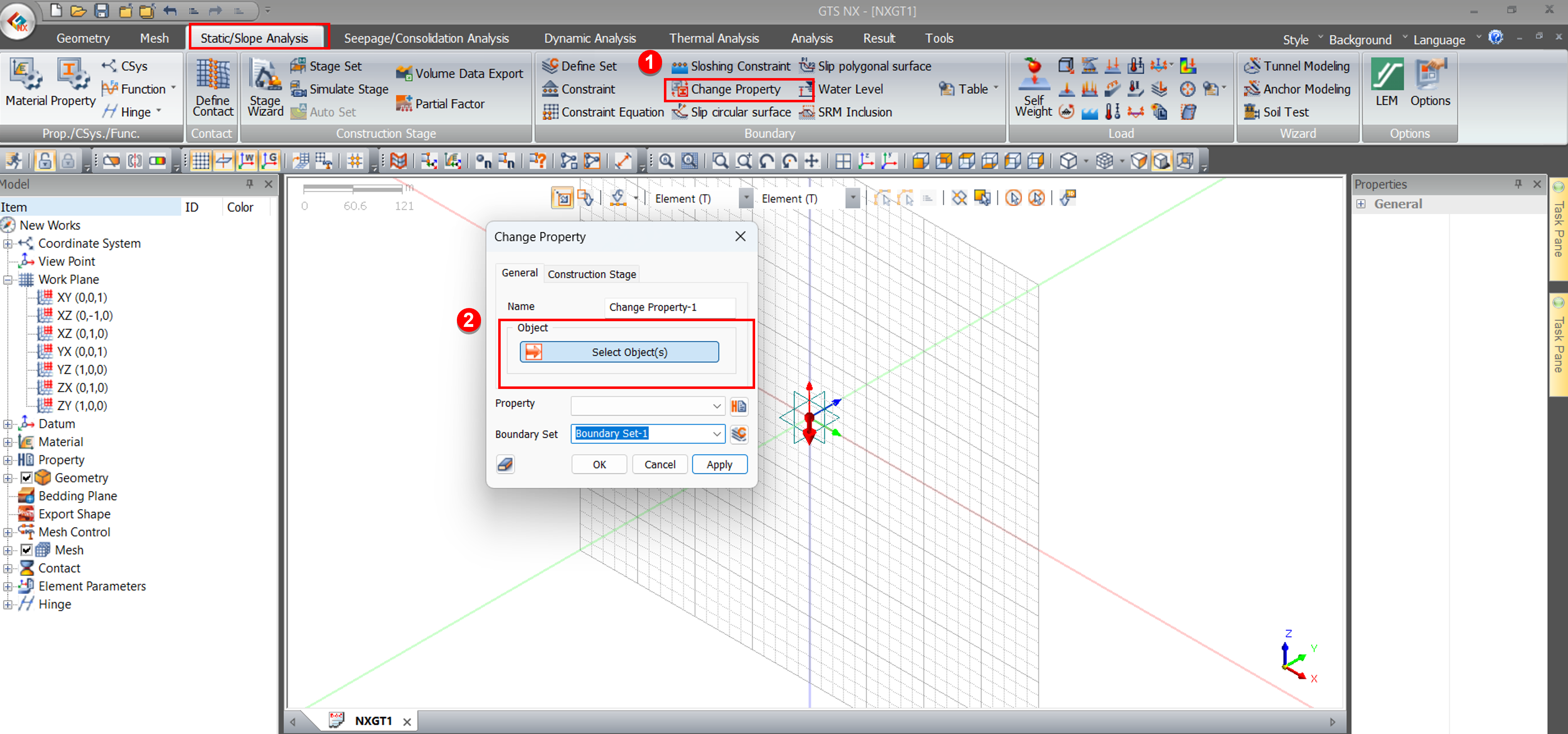This screenshot has height=734, width=1568.
Task: Switch to Construction Stage tab in dialog
Action: click(x=591, y=274)
